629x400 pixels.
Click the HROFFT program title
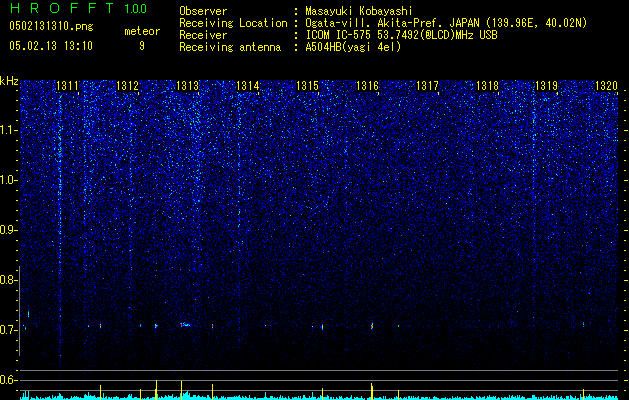click(x=62, y=8)
